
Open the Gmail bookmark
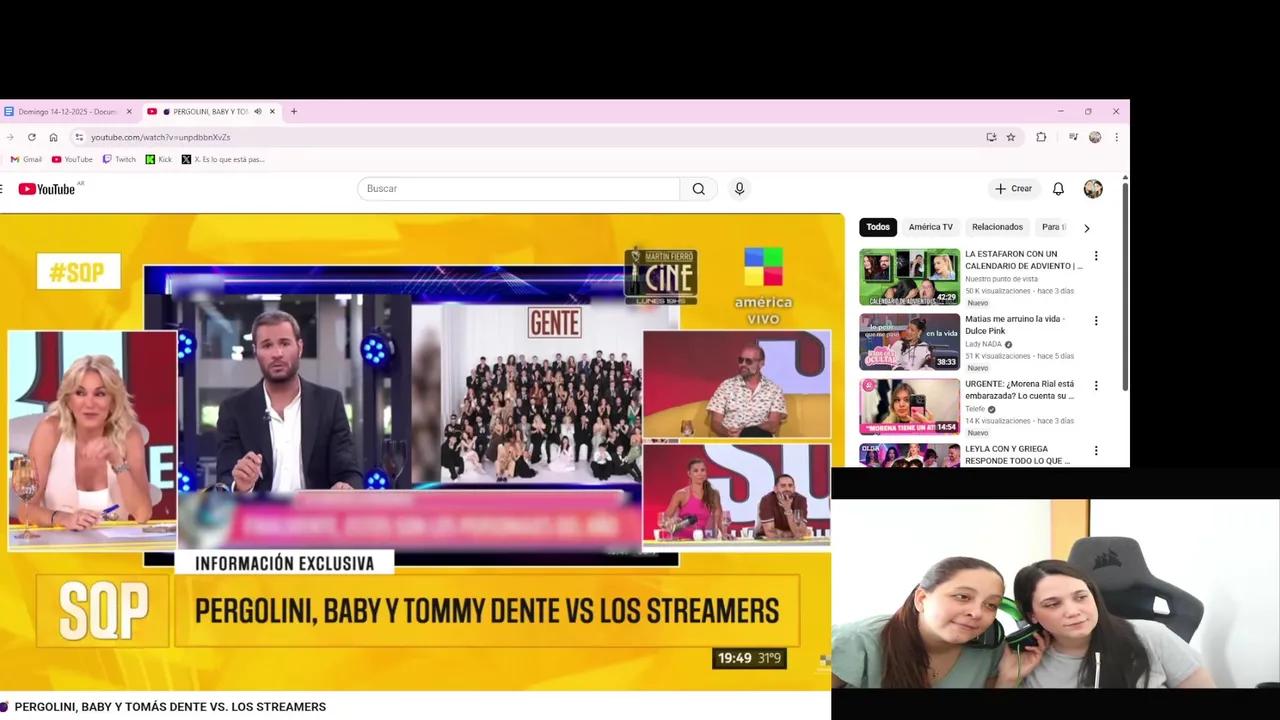(26, 159)
